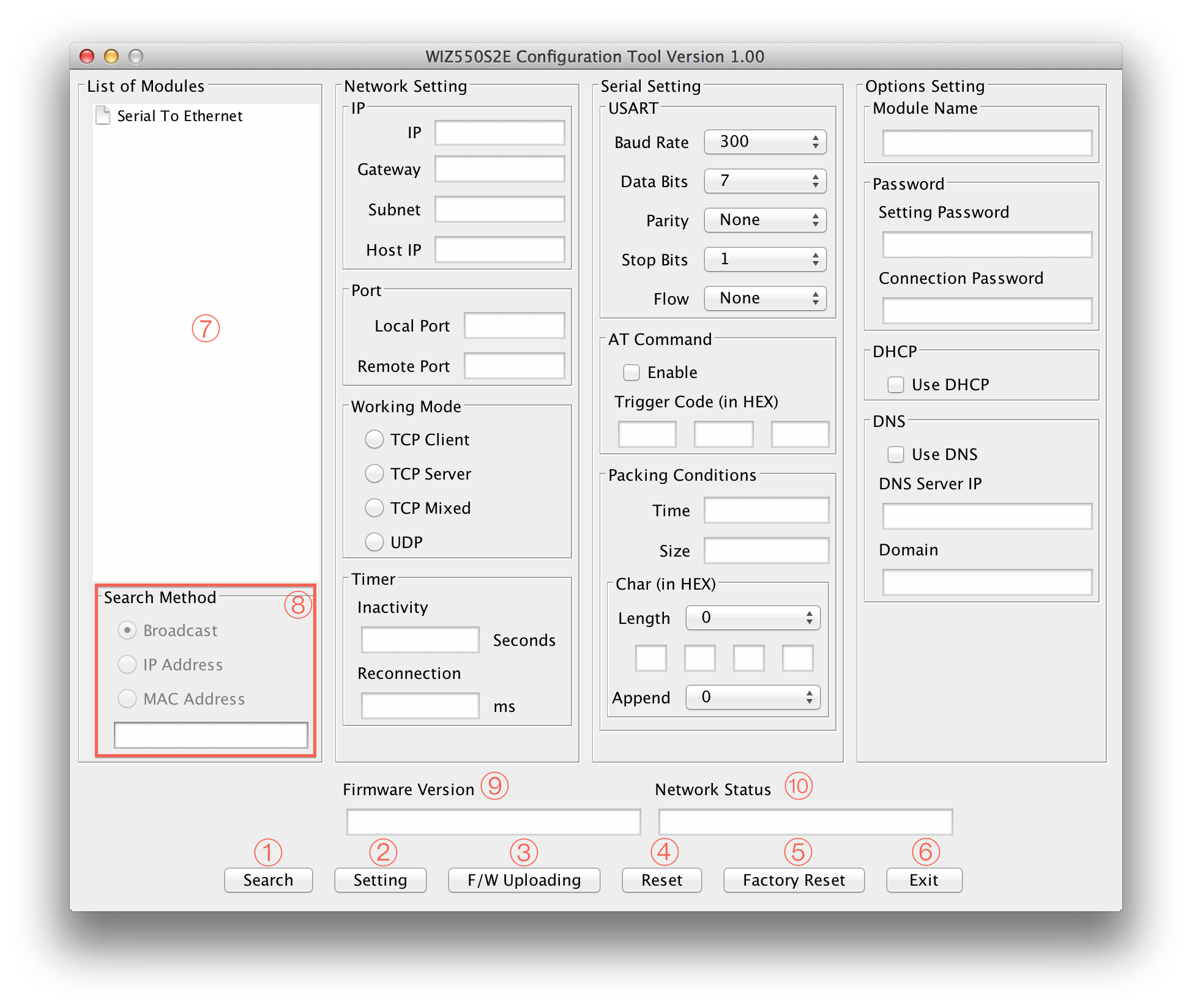Enable Use DHCP
Viewport: 1192px width, 1008px height.
click(896, 385)
